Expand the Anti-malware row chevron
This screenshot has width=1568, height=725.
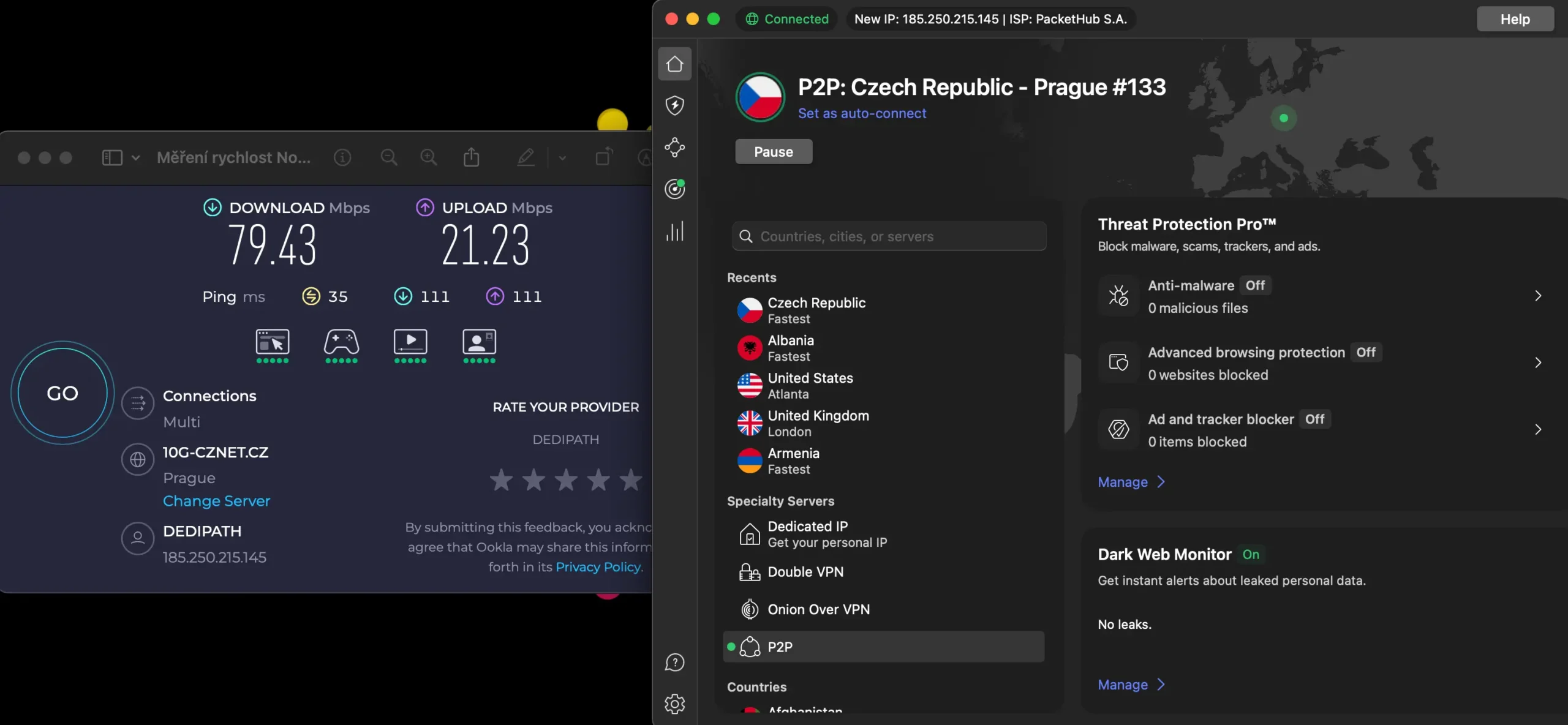(x=1537, y=296)
